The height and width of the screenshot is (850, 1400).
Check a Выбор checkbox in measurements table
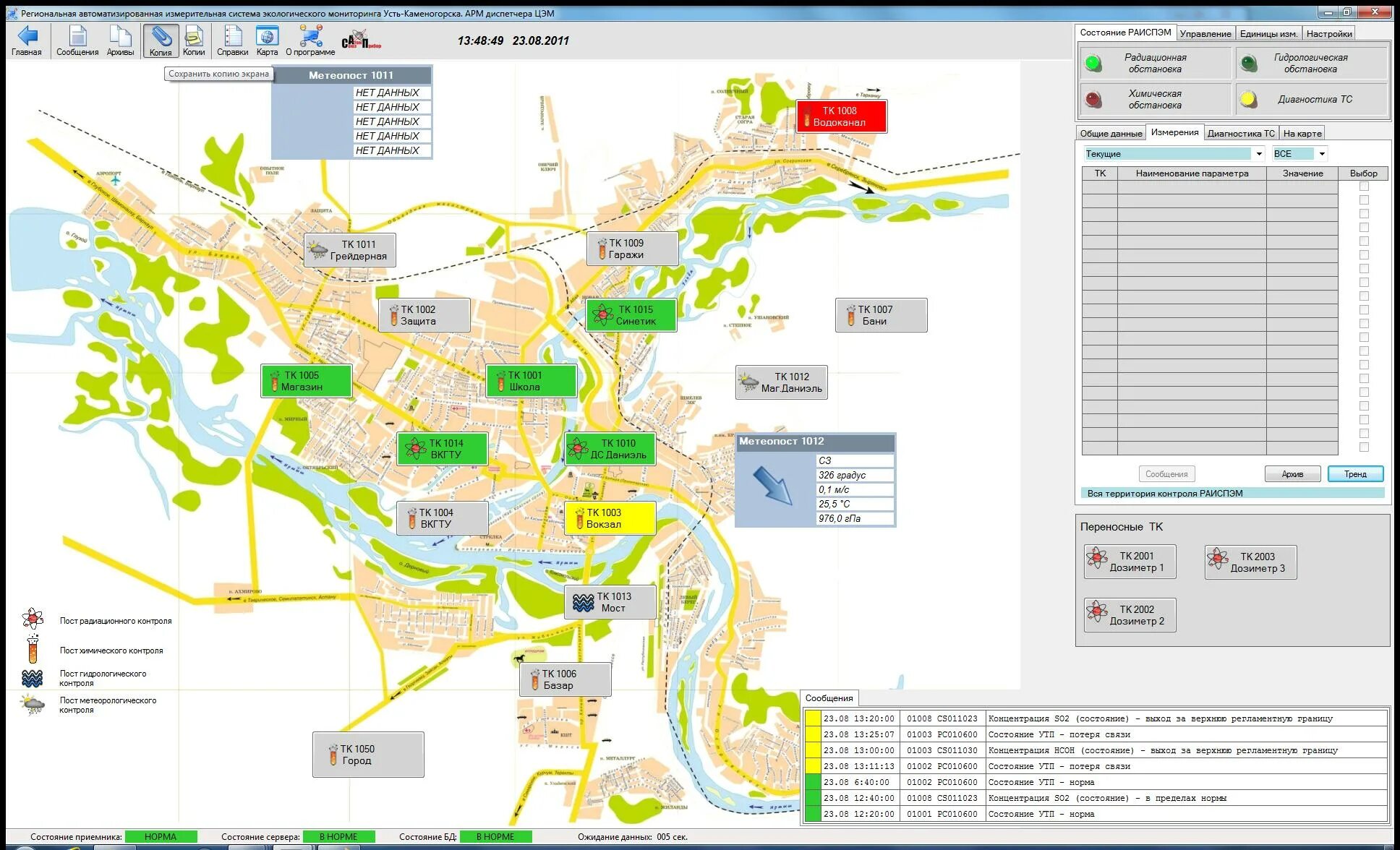pyautogui.click(x=1364, y=192)
